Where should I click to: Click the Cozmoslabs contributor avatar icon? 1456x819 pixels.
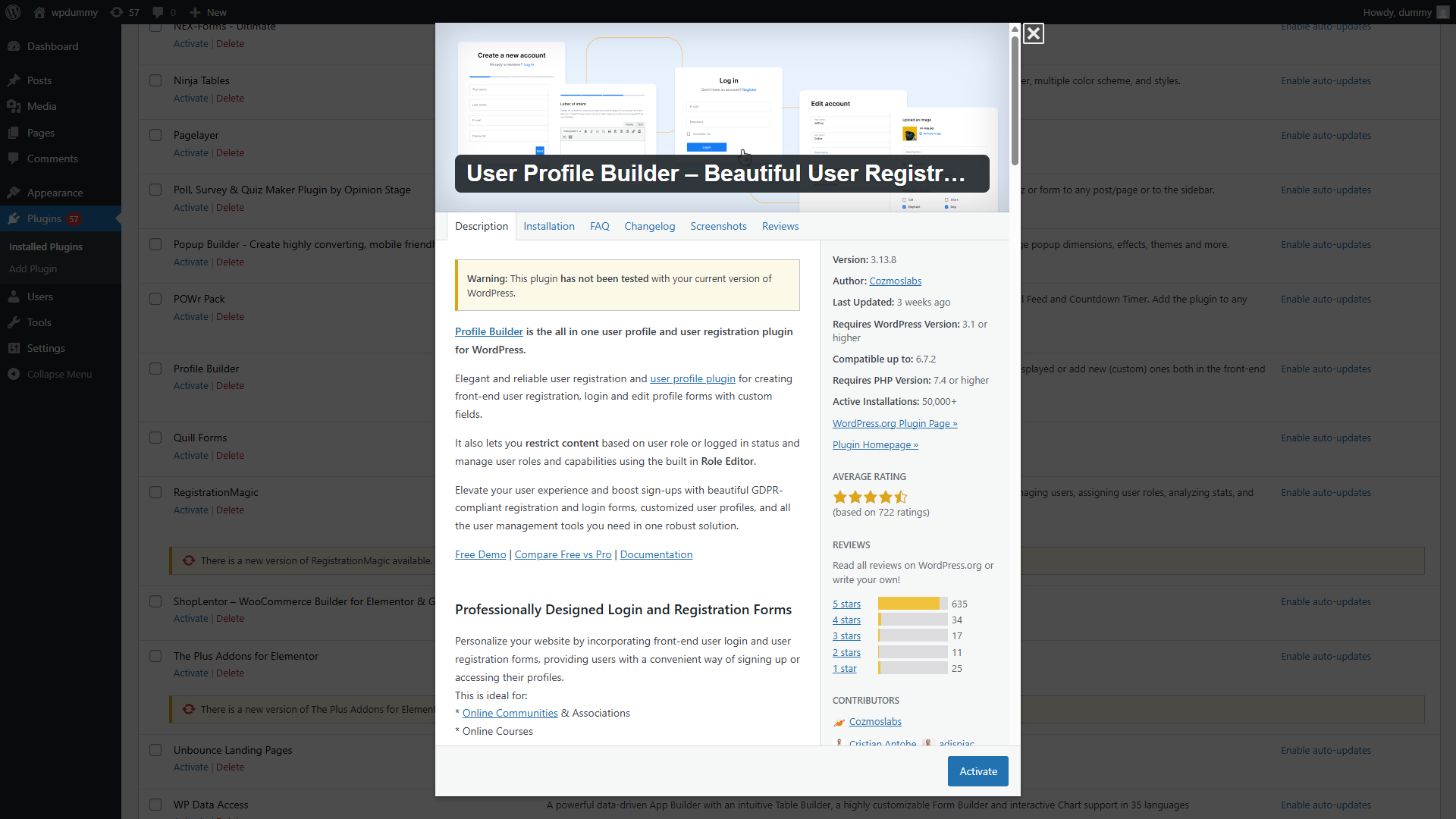(x=839, y=722)
